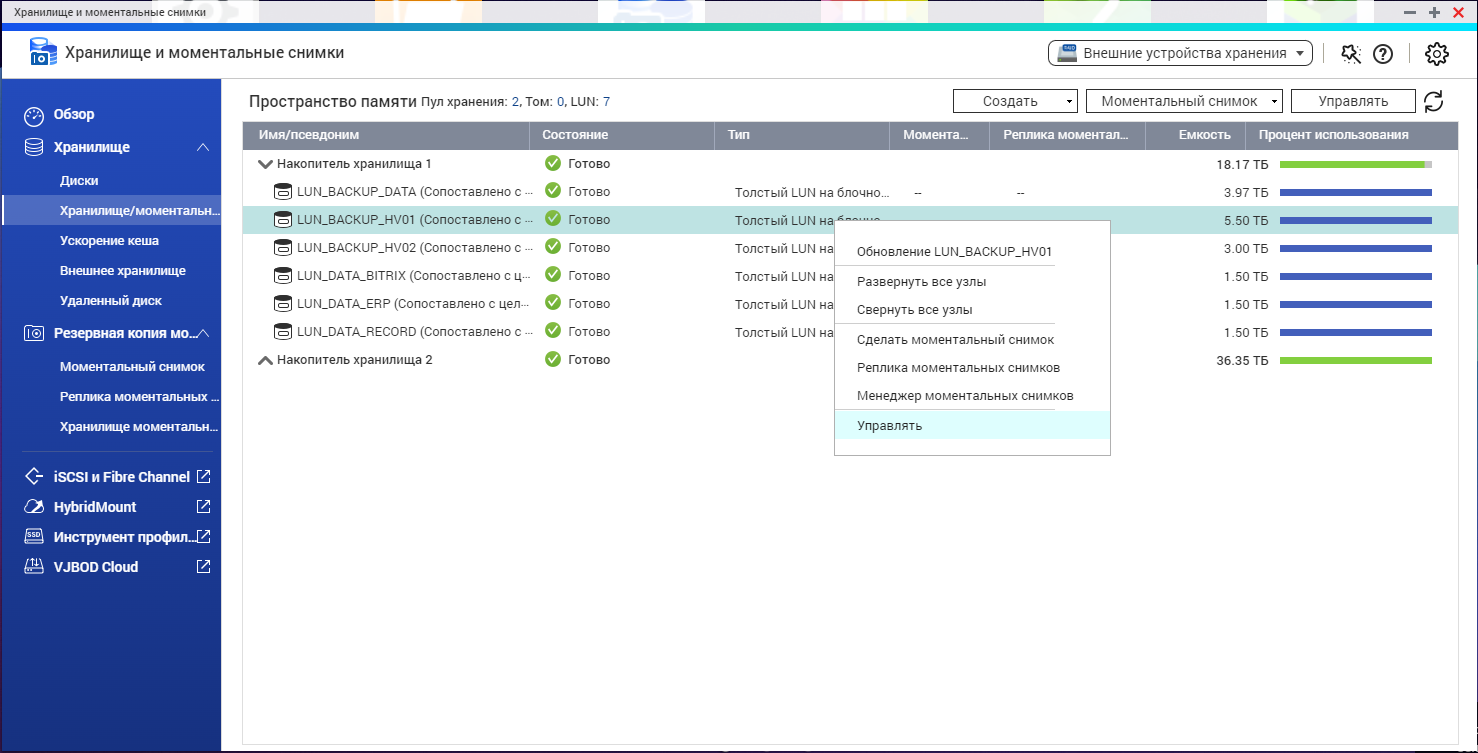The height and width of the screenshot is (753, 1478).
Task: Click the disk icon of LUN_BACKUP_HV02
Action: click(283, 248)
